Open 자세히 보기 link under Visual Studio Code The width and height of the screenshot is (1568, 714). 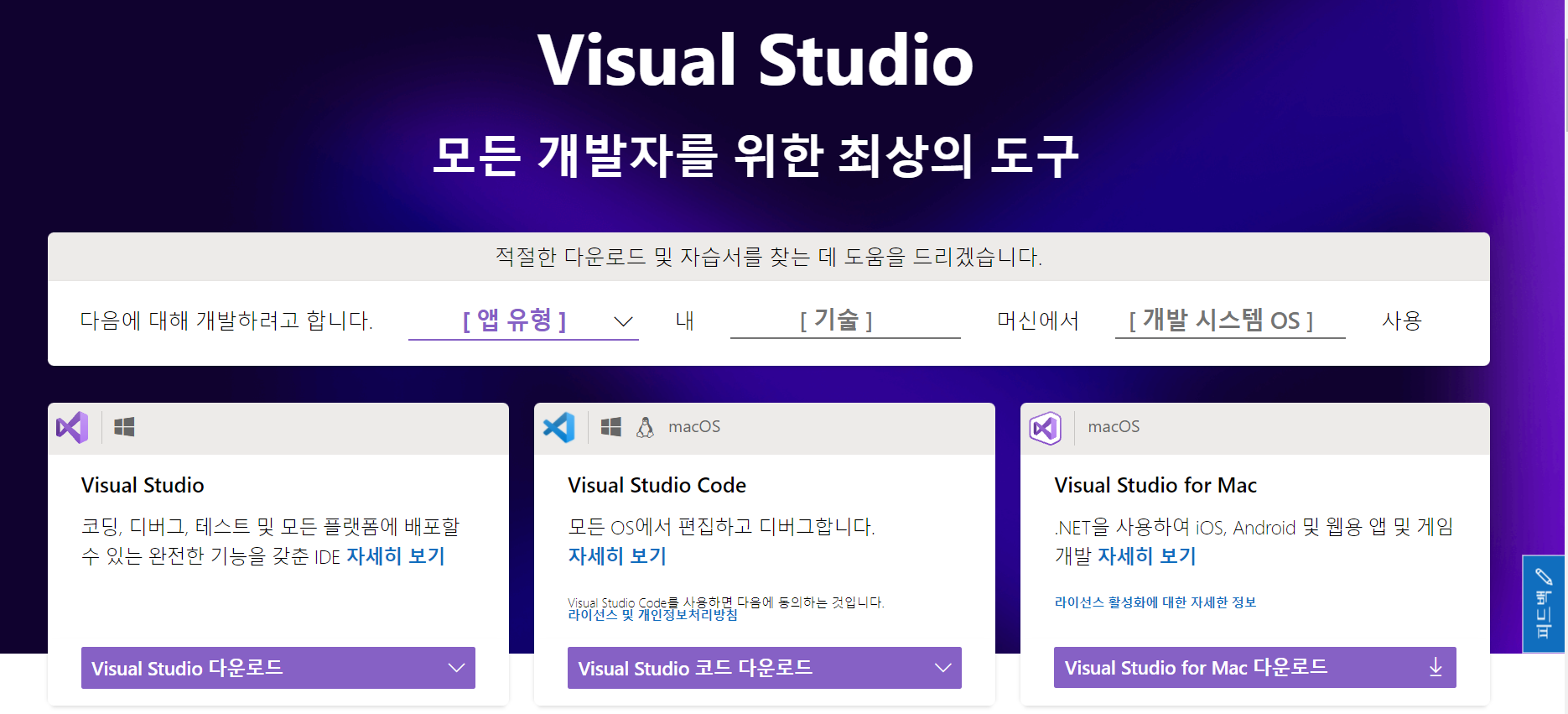(x=617, y=556)
